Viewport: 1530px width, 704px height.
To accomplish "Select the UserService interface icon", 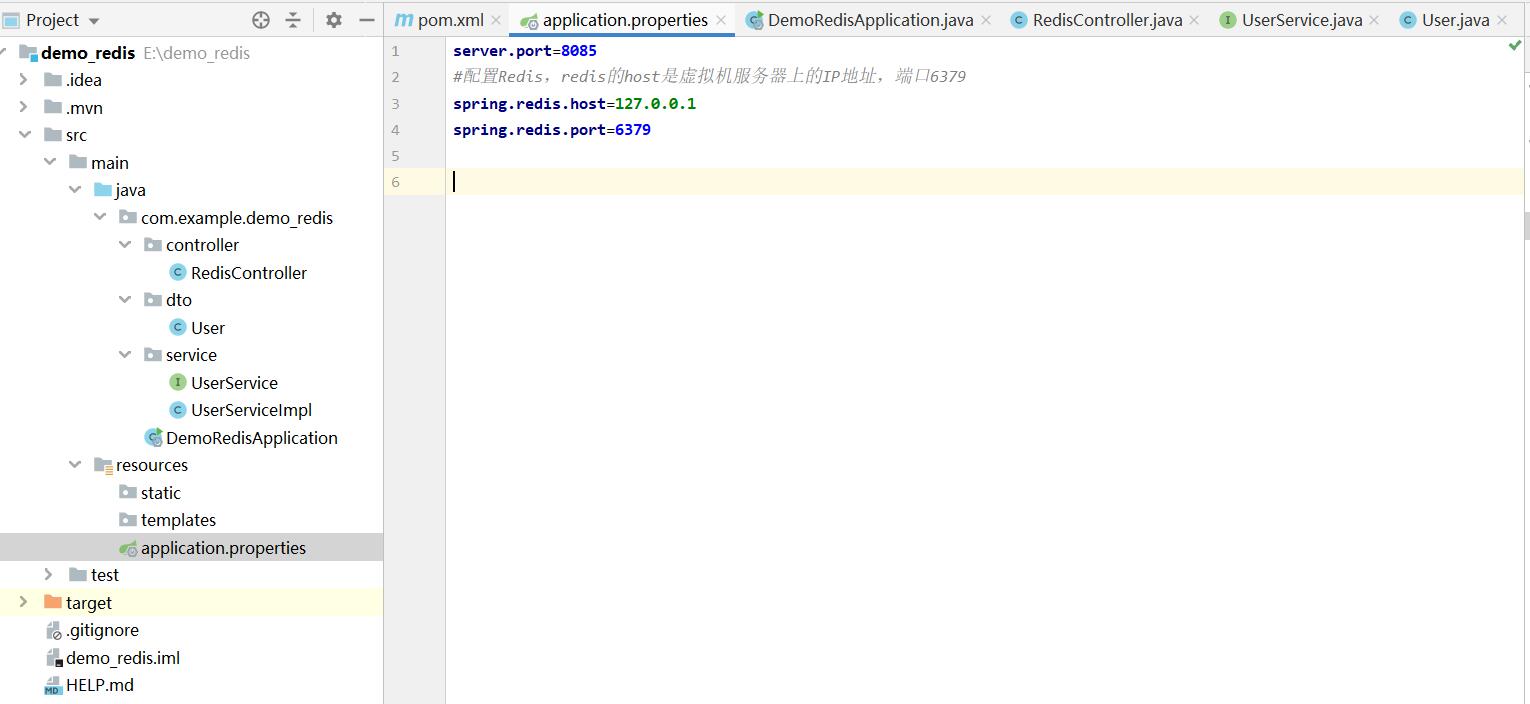I will tap(176, 382).
